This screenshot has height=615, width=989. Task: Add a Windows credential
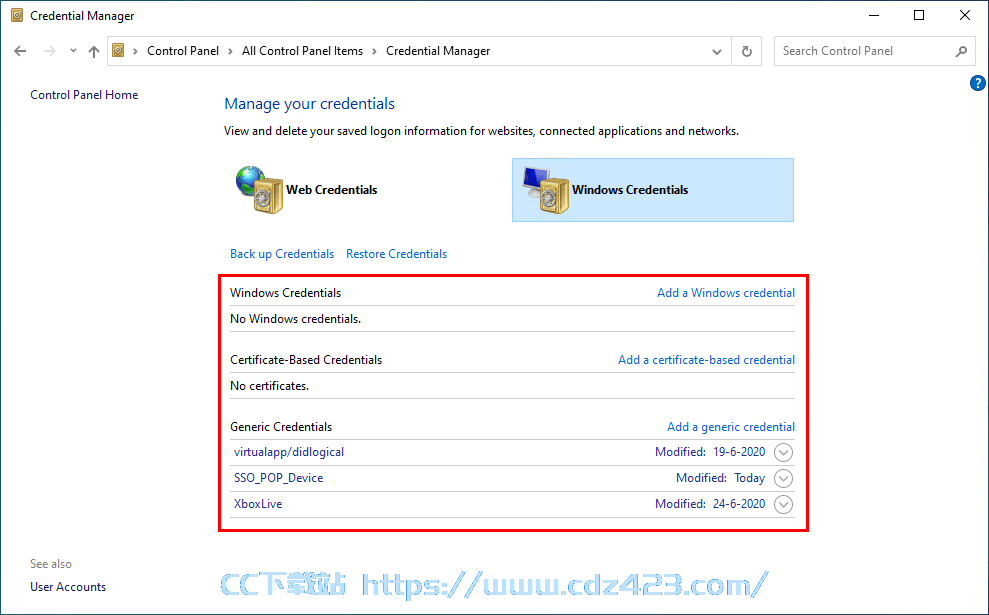click(725, 293)
